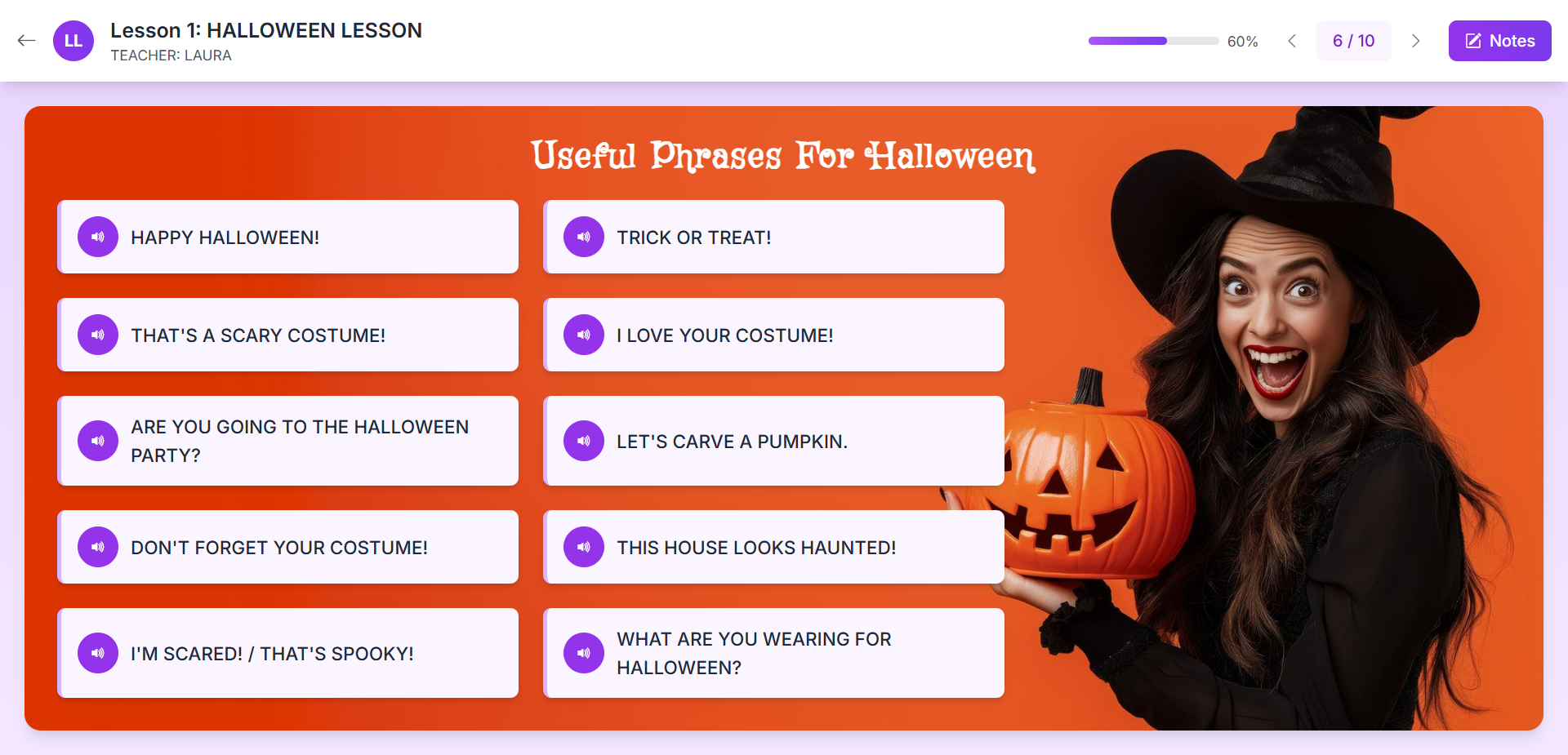This screenshot has width=1568, height=755.
Task: Go back using the left arrow
Action: pos(26,41)
